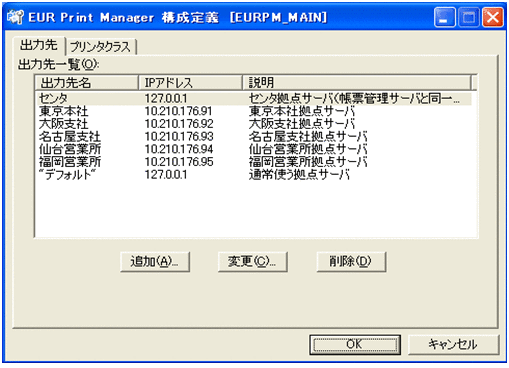Click IP address 10.210.176.94
The width and height of the screenshot is (509, 368).
click(179, 149)
